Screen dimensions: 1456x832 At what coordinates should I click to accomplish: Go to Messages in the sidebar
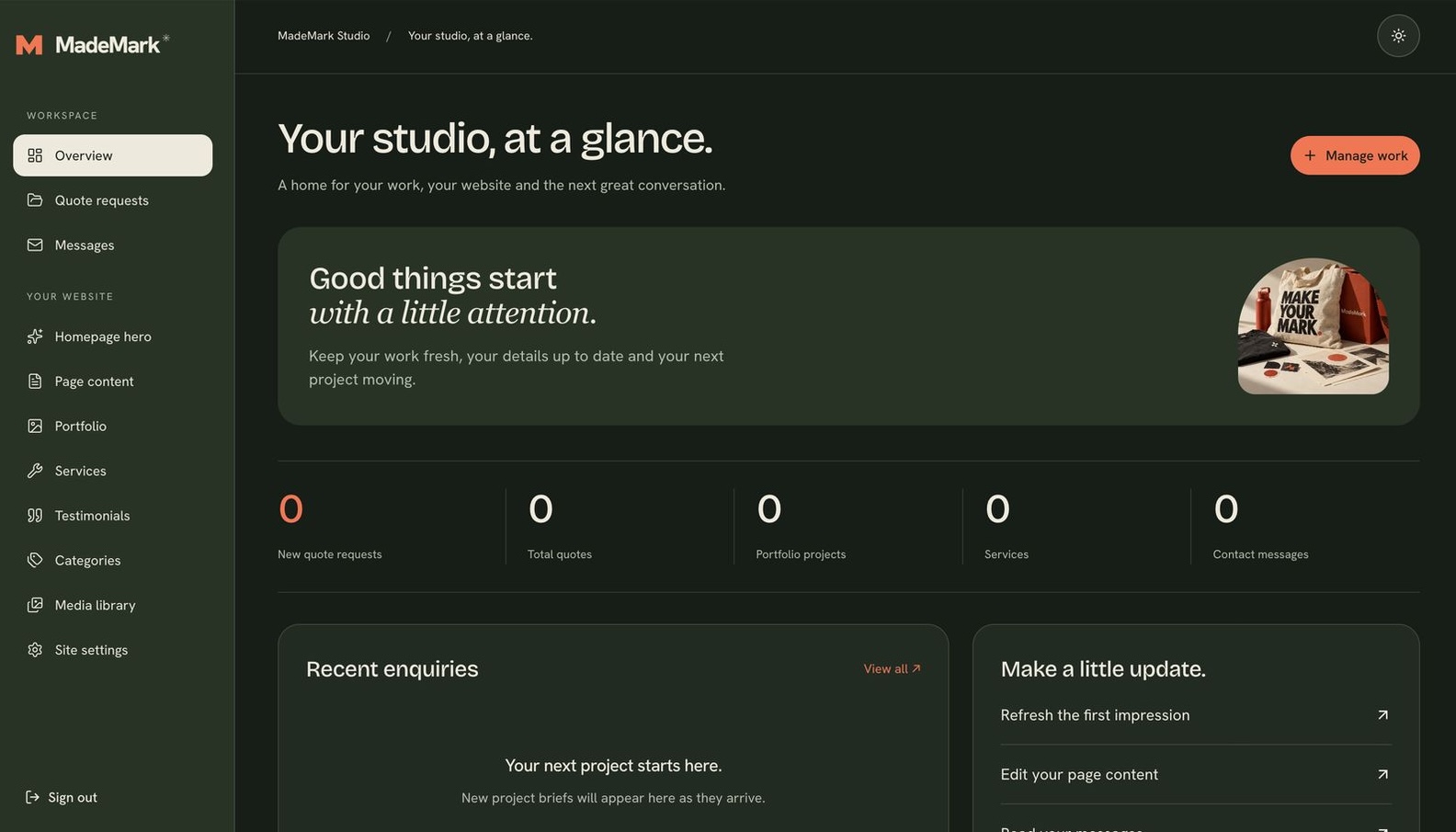click(113, 245)
